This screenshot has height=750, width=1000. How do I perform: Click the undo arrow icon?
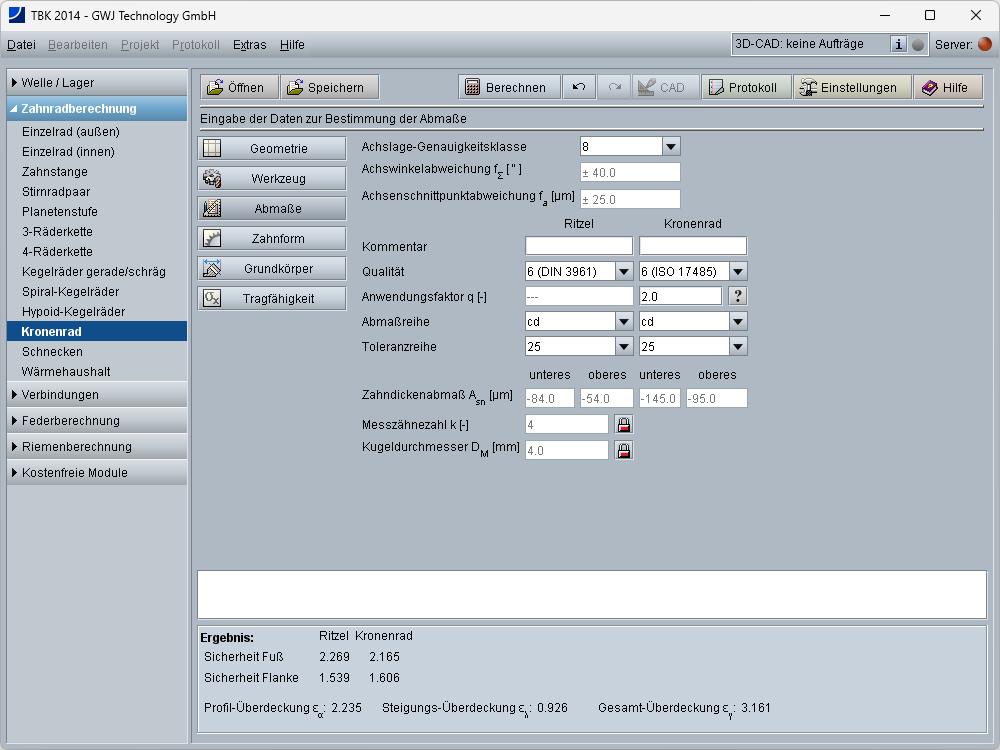pos(579,87)
